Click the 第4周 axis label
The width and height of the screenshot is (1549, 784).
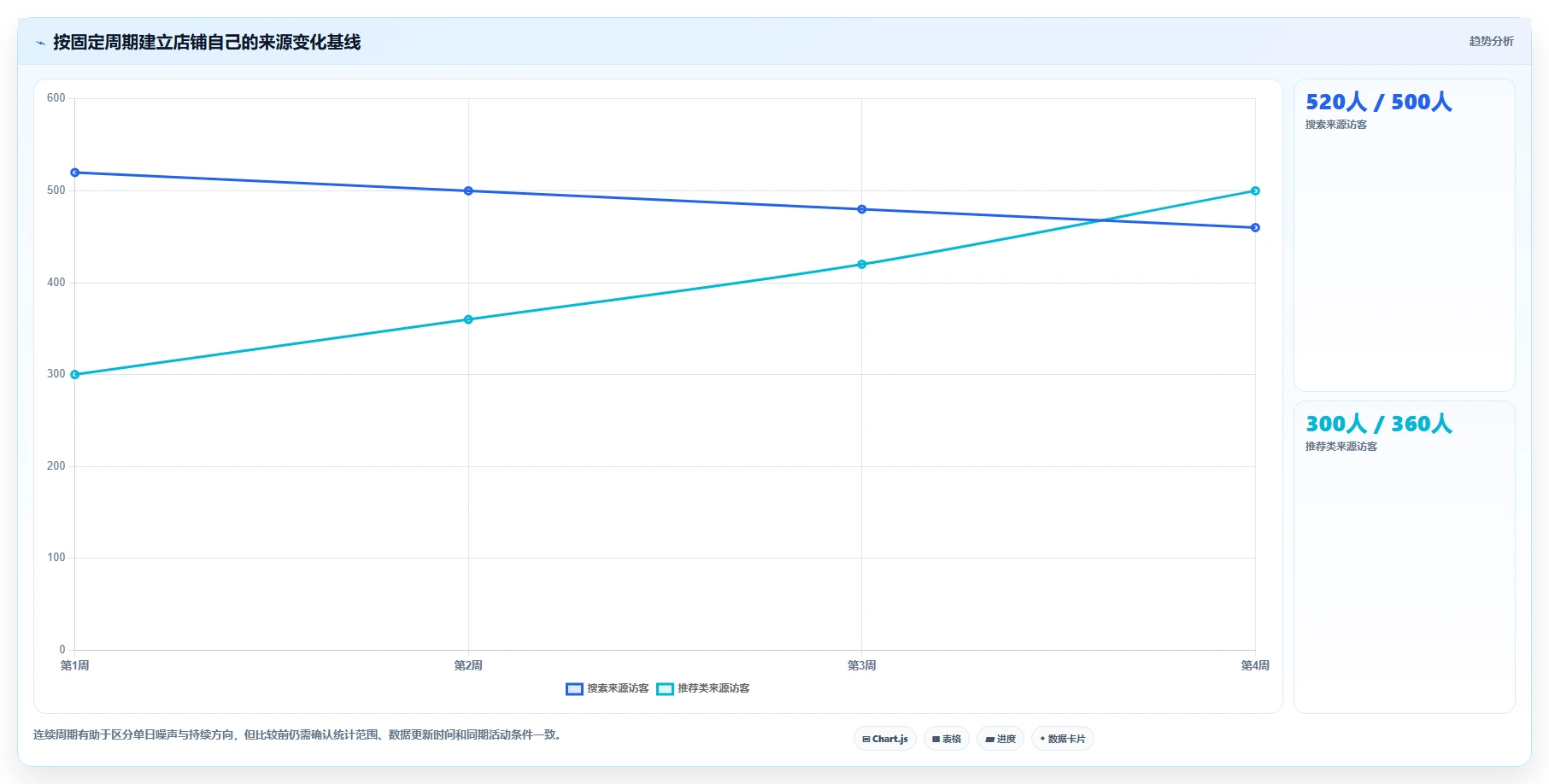tap(1255, 665)
